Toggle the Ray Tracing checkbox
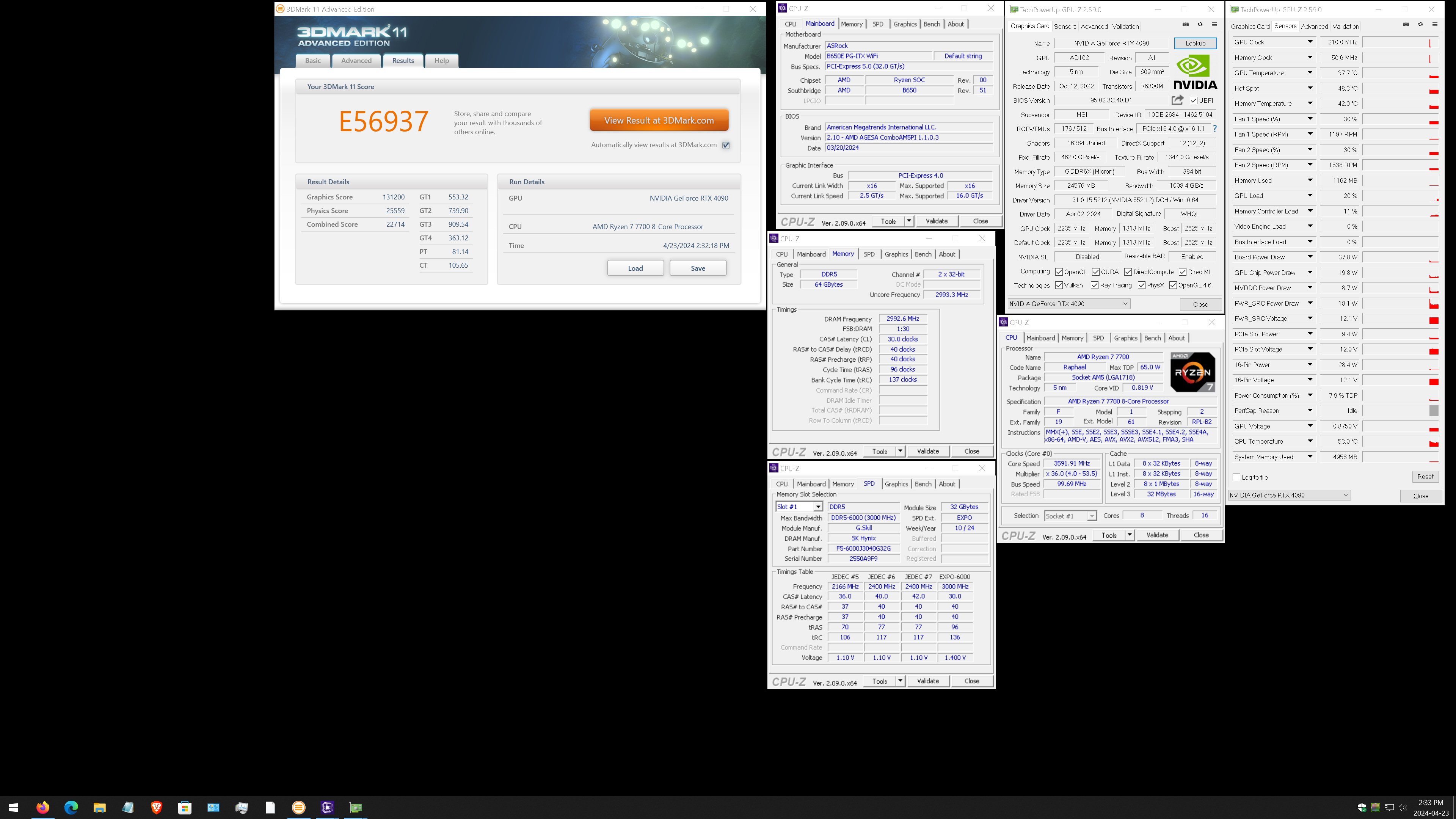Screen dimensions: 1456x819 pos(1094,286)
